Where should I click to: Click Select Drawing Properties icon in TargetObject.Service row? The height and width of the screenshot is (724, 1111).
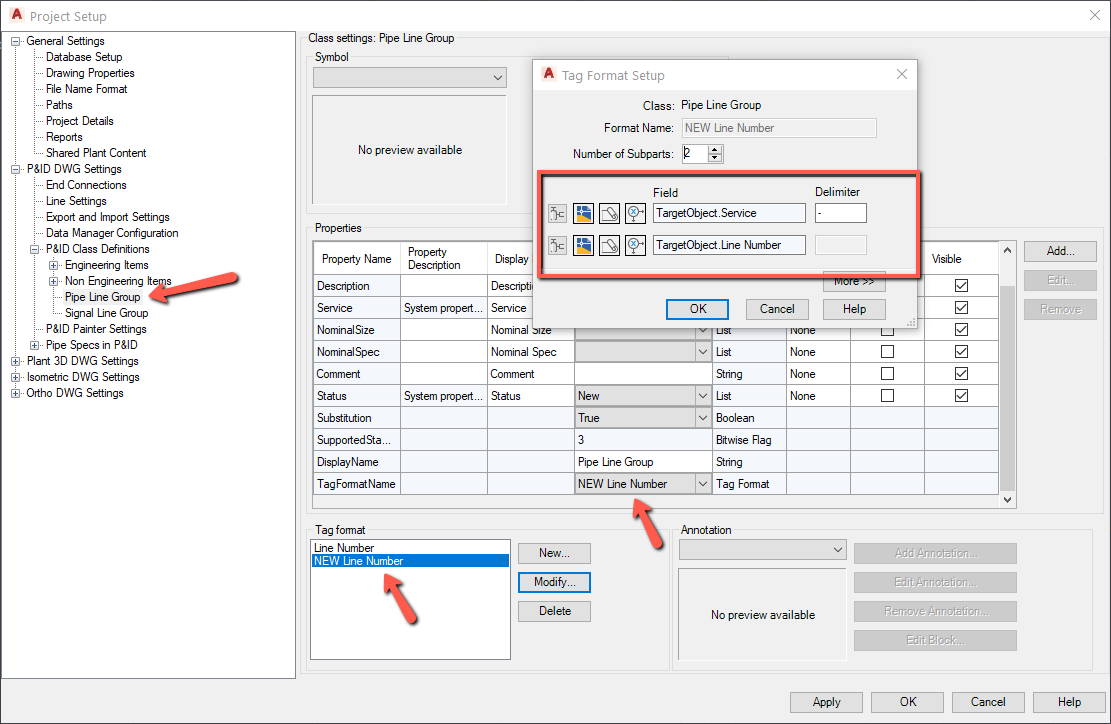coord(583,213)
